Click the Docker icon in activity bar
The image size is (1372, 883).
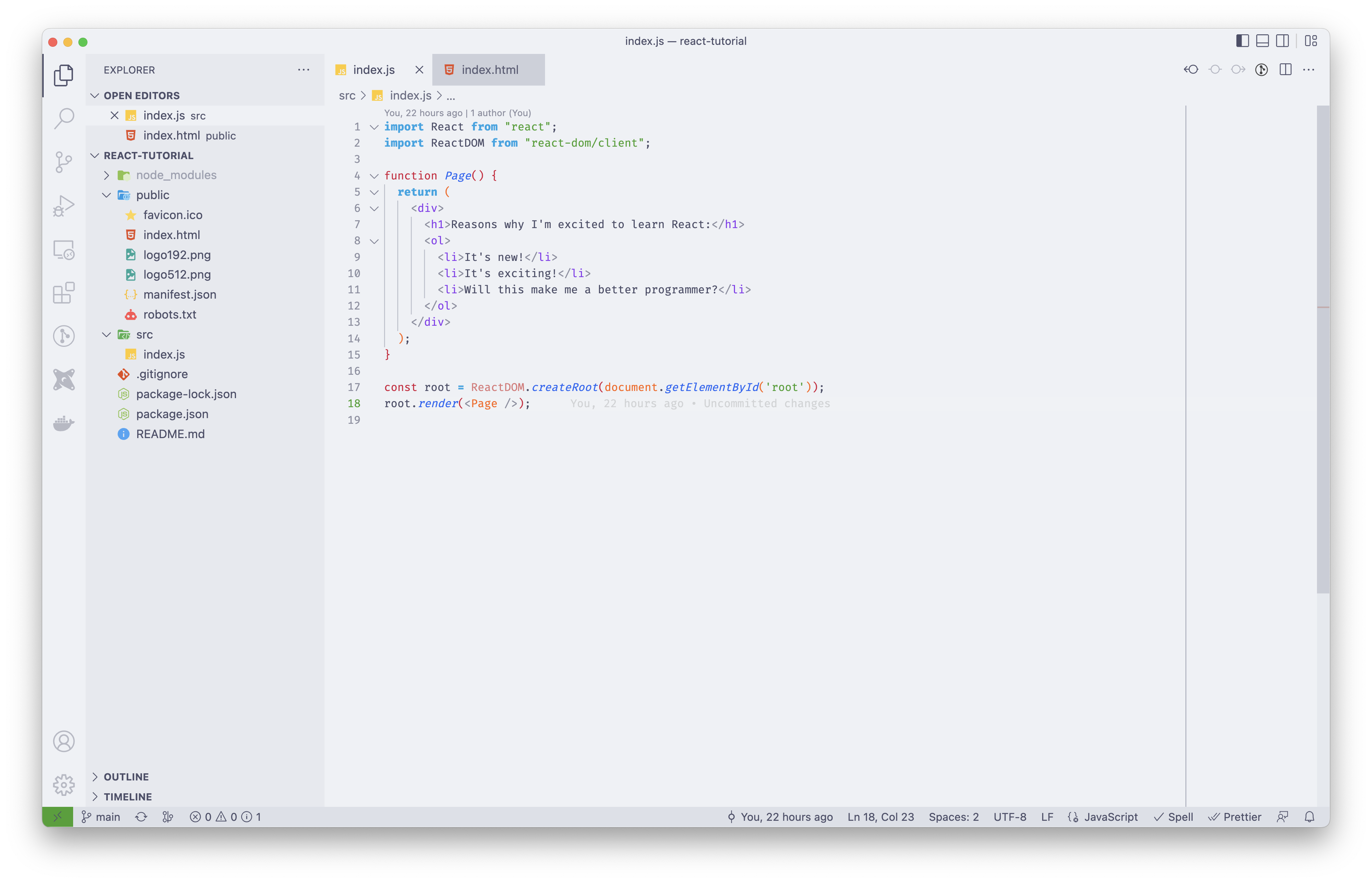coord(64,424)
